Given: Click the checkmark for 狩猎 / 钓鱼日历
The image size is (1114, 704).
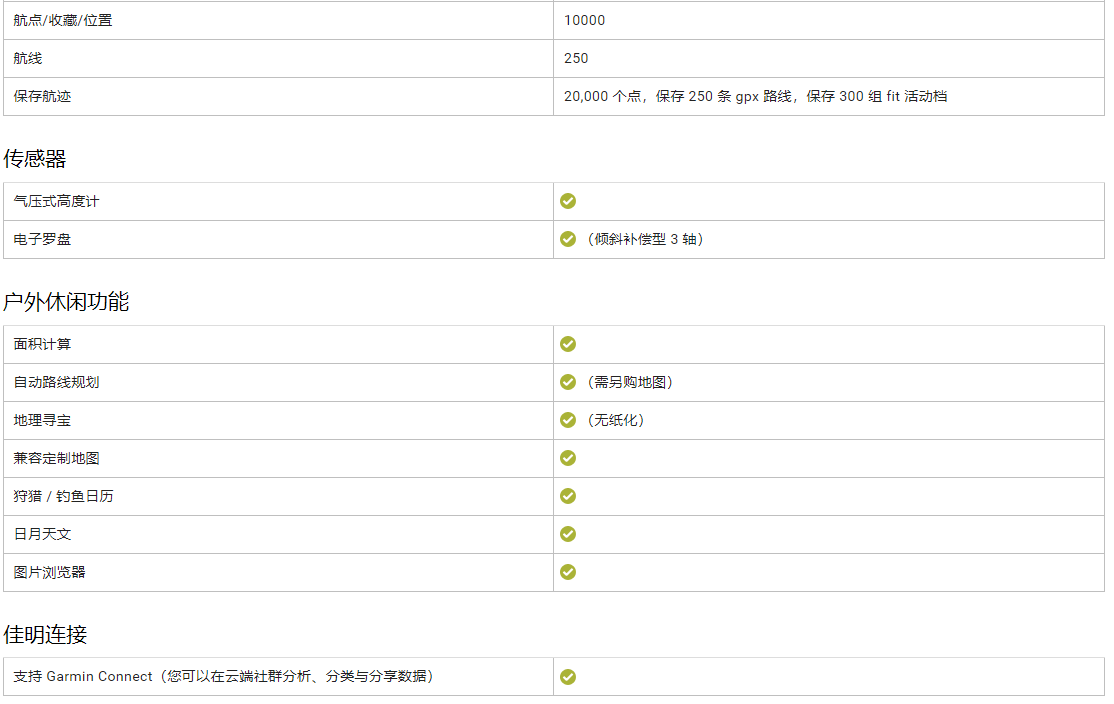Looking at the screenshot, I should pyautogui.click(x=568, y=496).
